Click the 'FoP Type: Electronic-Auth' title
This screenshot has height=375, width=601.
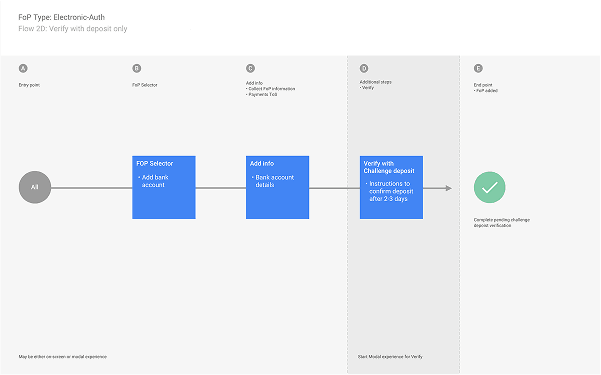click(61, 17)
